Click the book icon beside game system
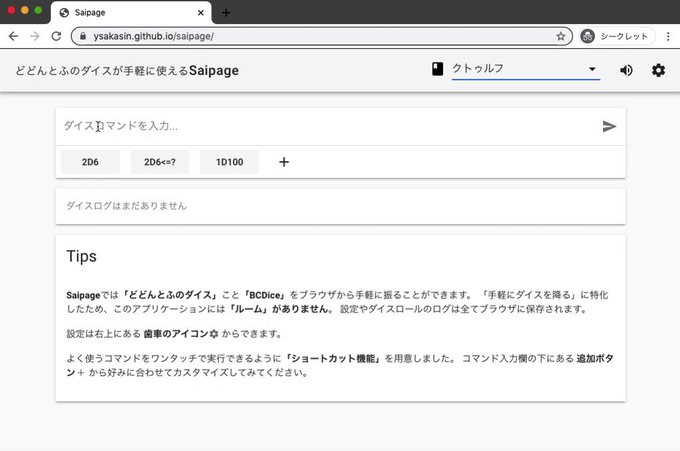This screenshot has width=680, height=451. coord(437,69)
